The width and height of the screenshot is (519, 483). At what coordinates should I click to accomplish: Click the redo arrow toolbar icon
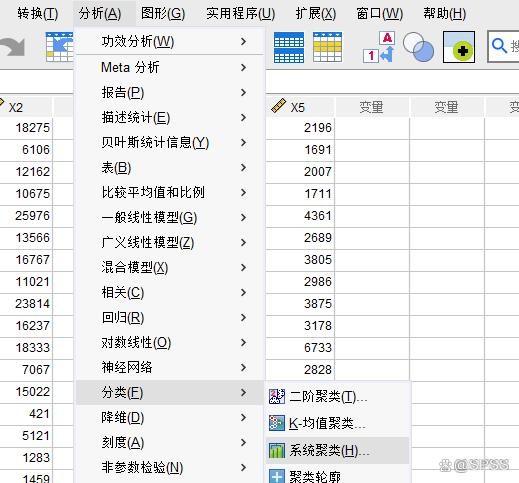[13, 47]
